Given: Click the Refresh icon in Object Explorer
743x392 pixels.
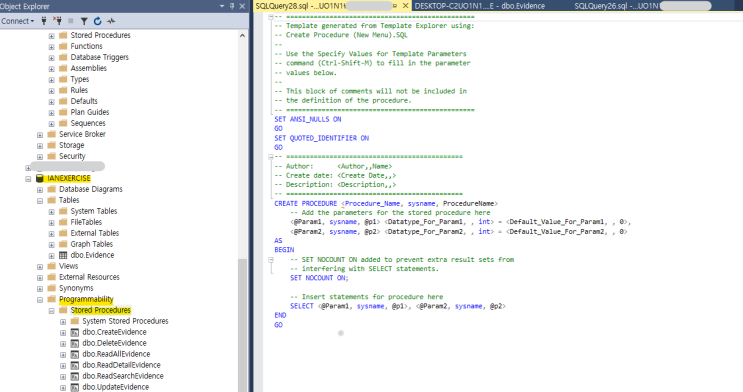Looking at the screenshot, I should [x=97, y=21].
